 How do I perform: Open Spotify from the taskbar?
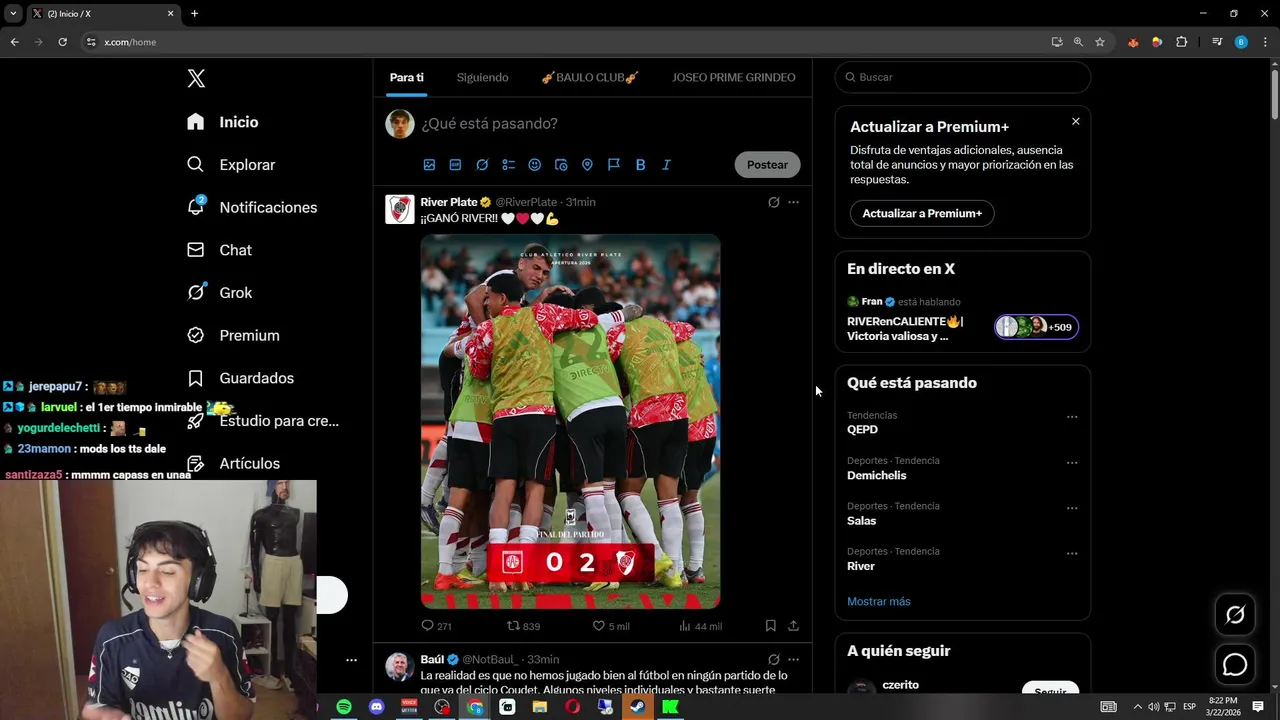click(344, 707)
